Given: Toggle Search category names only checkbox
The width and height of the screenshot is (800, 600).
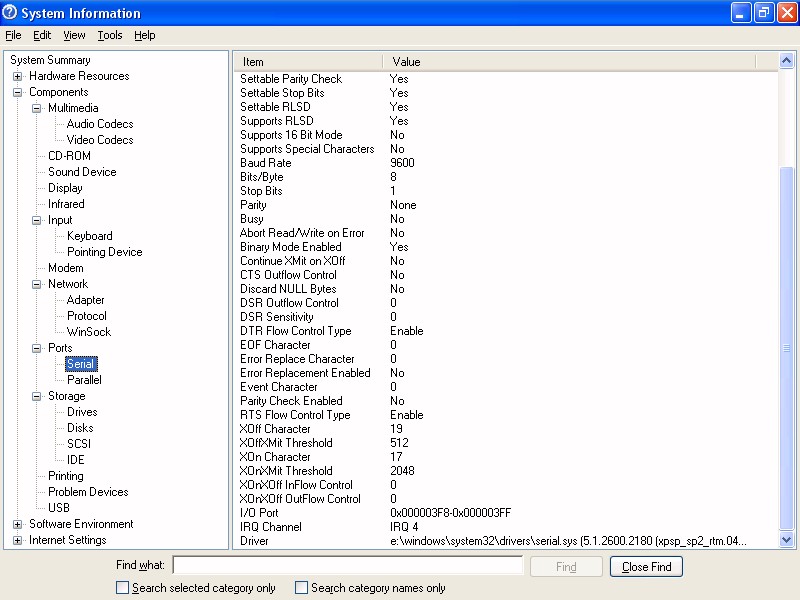Looking at the screenshot, I should (x=302, y=588).
